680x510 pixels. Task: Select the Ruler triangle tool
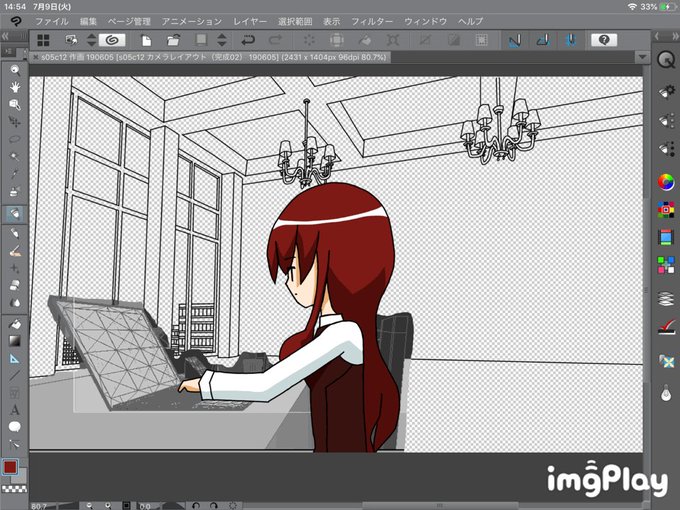point(15,358)
